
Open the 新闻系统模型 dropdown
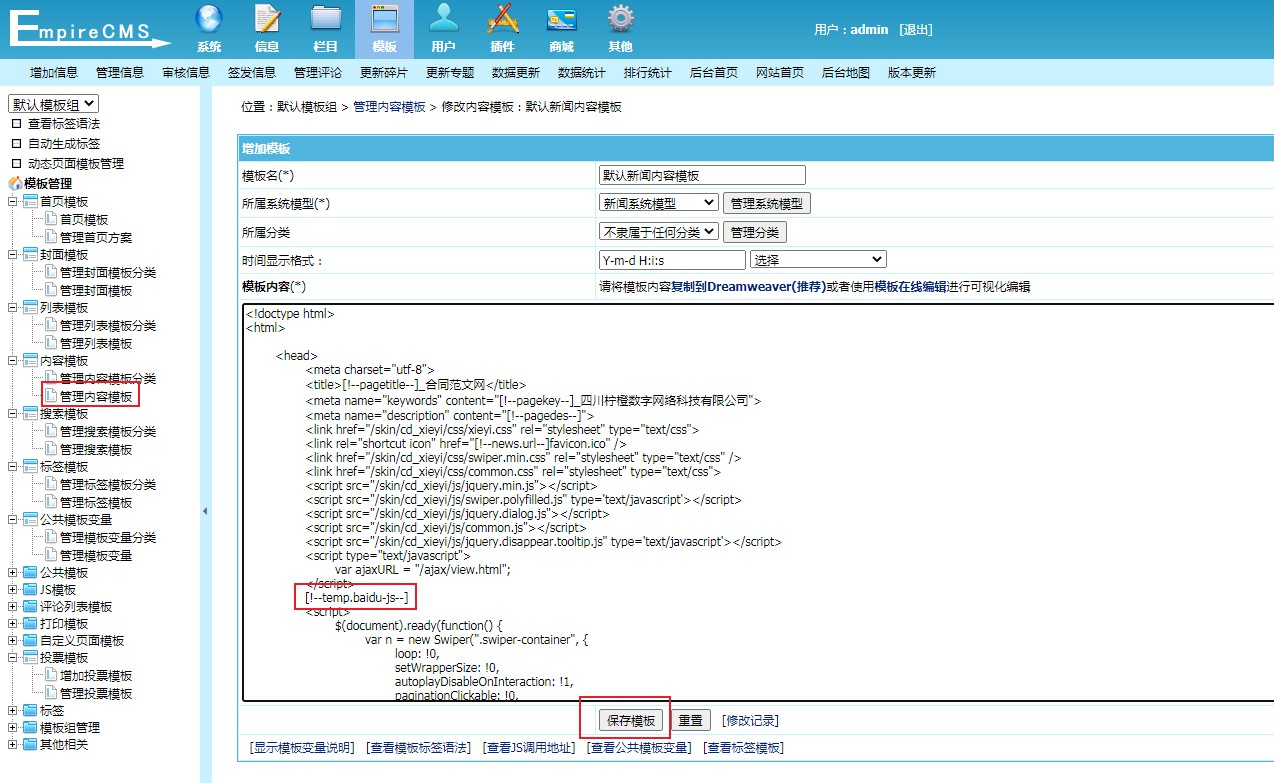[658, 203]
